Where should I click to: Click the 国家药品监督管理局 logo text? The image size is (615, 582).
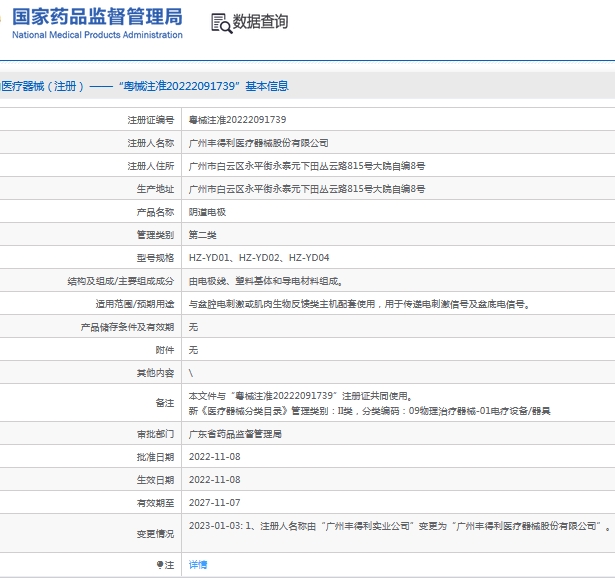click(97, 16)
